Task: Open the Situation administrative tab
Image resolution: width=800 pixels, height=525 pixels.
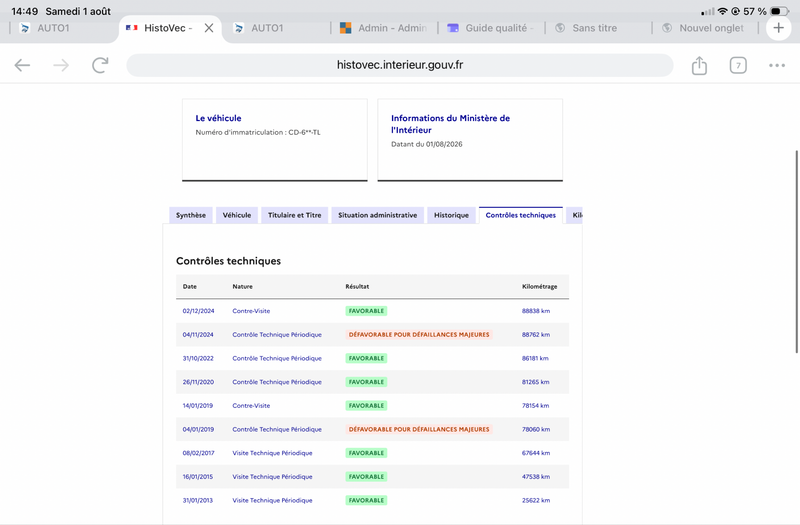Action: tap(378, 215)
